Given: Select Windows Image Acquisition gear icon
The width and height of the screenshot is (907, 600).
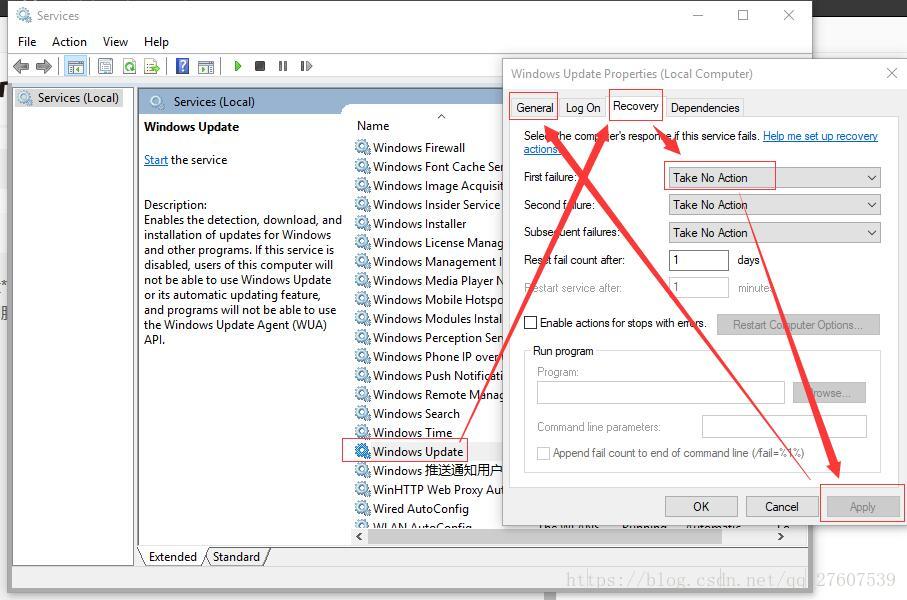Looking at the screenshot, I should [363, 185].
